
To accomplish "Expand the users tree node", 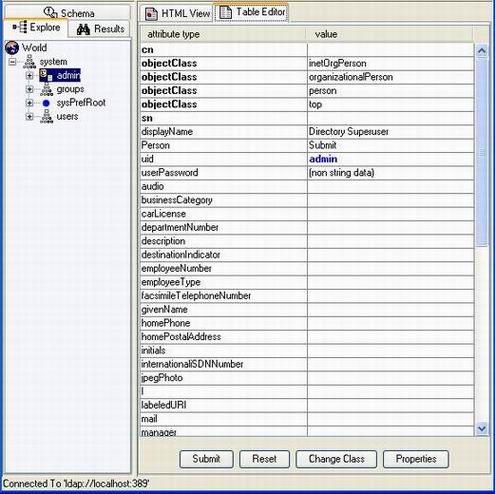I will click(29, 117).
